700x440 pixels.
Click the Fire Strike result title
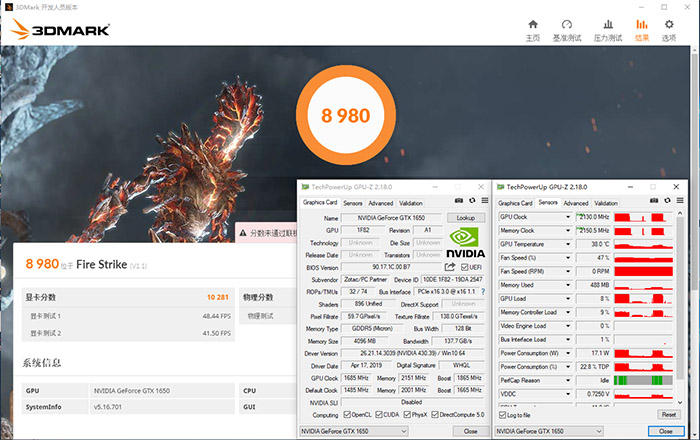[x=102, y=264]
